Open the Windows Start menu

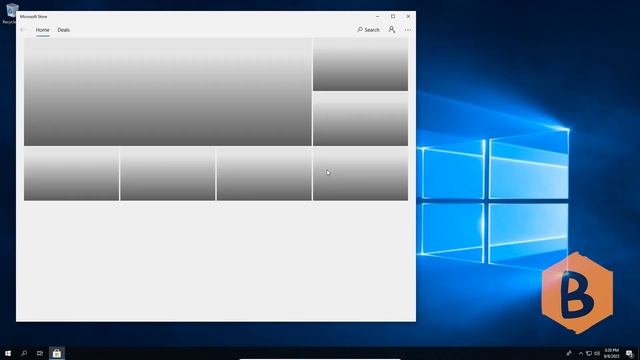click(8, 353)
